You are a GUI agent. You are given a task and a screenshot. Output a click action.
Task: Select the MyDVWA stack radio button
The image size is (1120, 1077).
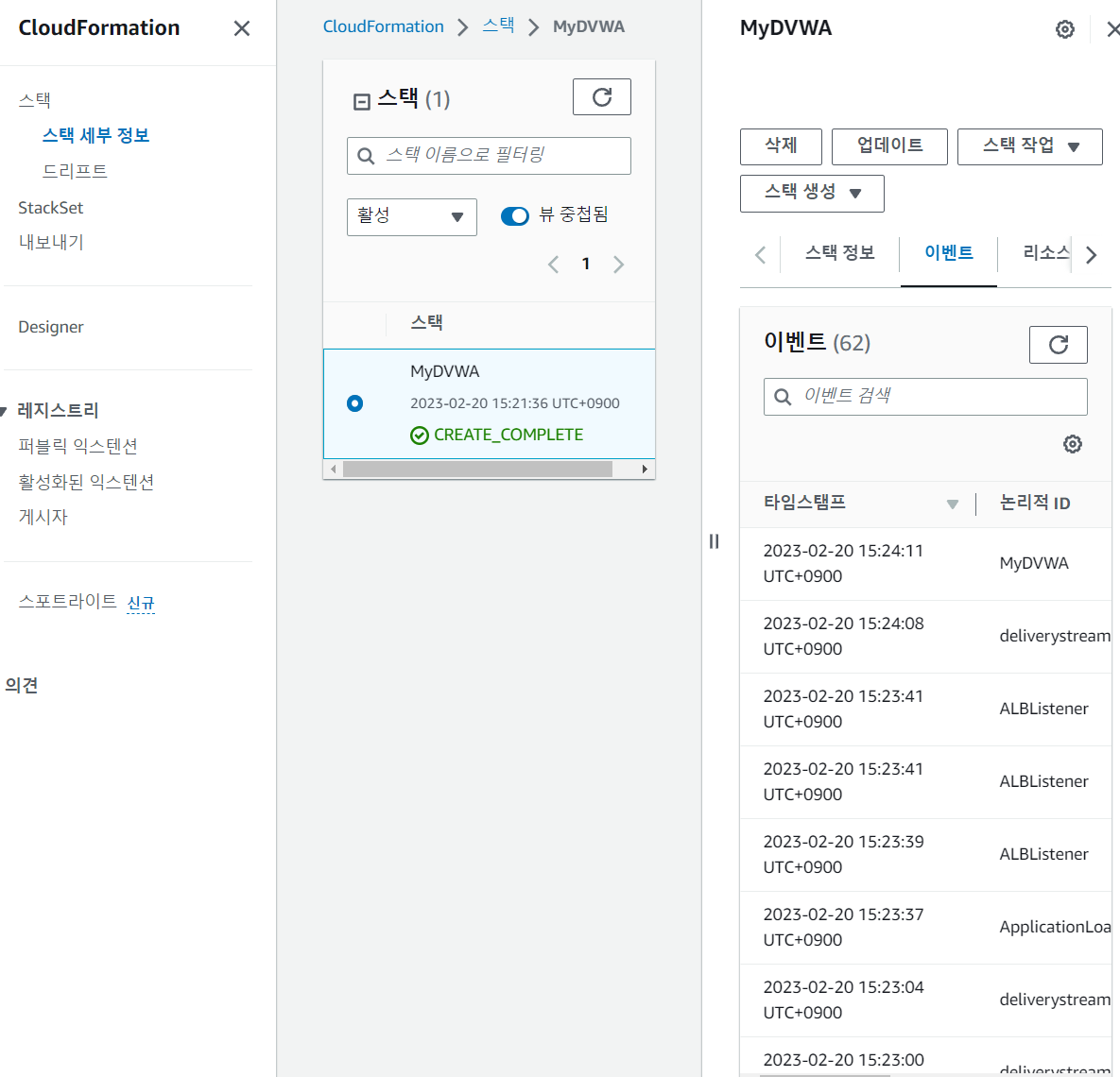(x=355, y=403)
